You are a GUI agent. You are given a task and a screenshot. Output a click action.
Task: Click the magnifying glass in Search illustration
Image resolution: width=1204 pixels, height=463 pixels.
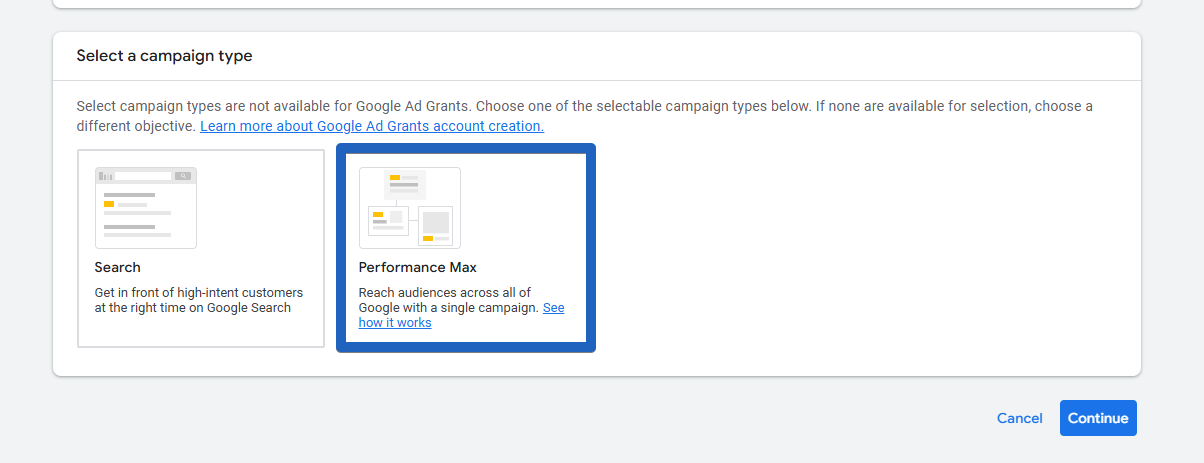click(182, 176)
